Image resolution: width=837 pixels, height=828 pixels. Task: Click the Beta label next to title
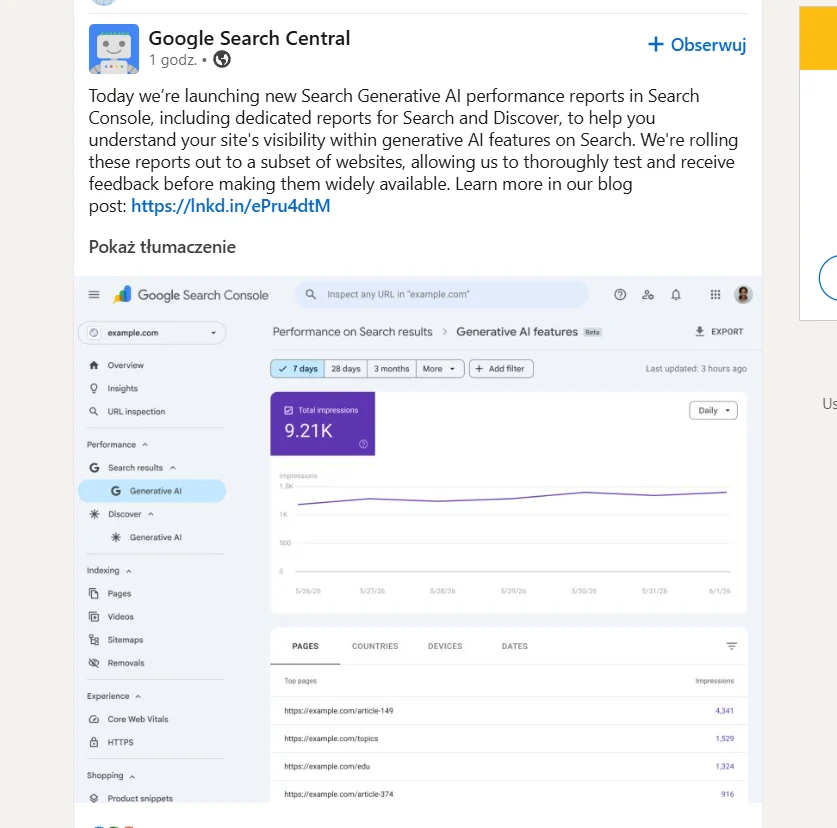tap(592, 332)
